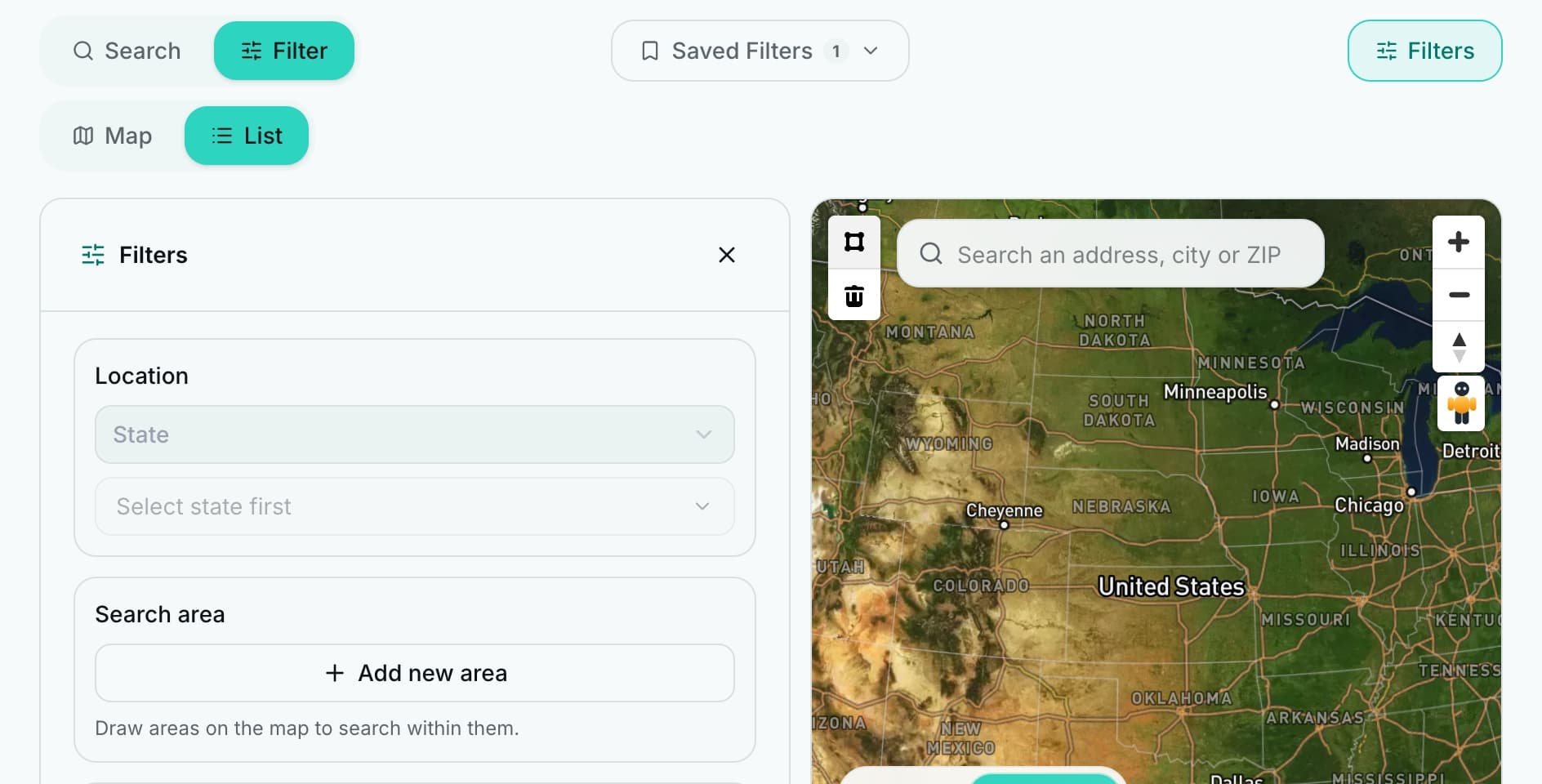Click the WISCONSIN label on map
This screenshot has width=1542, height=784.
coord(1353,408)
